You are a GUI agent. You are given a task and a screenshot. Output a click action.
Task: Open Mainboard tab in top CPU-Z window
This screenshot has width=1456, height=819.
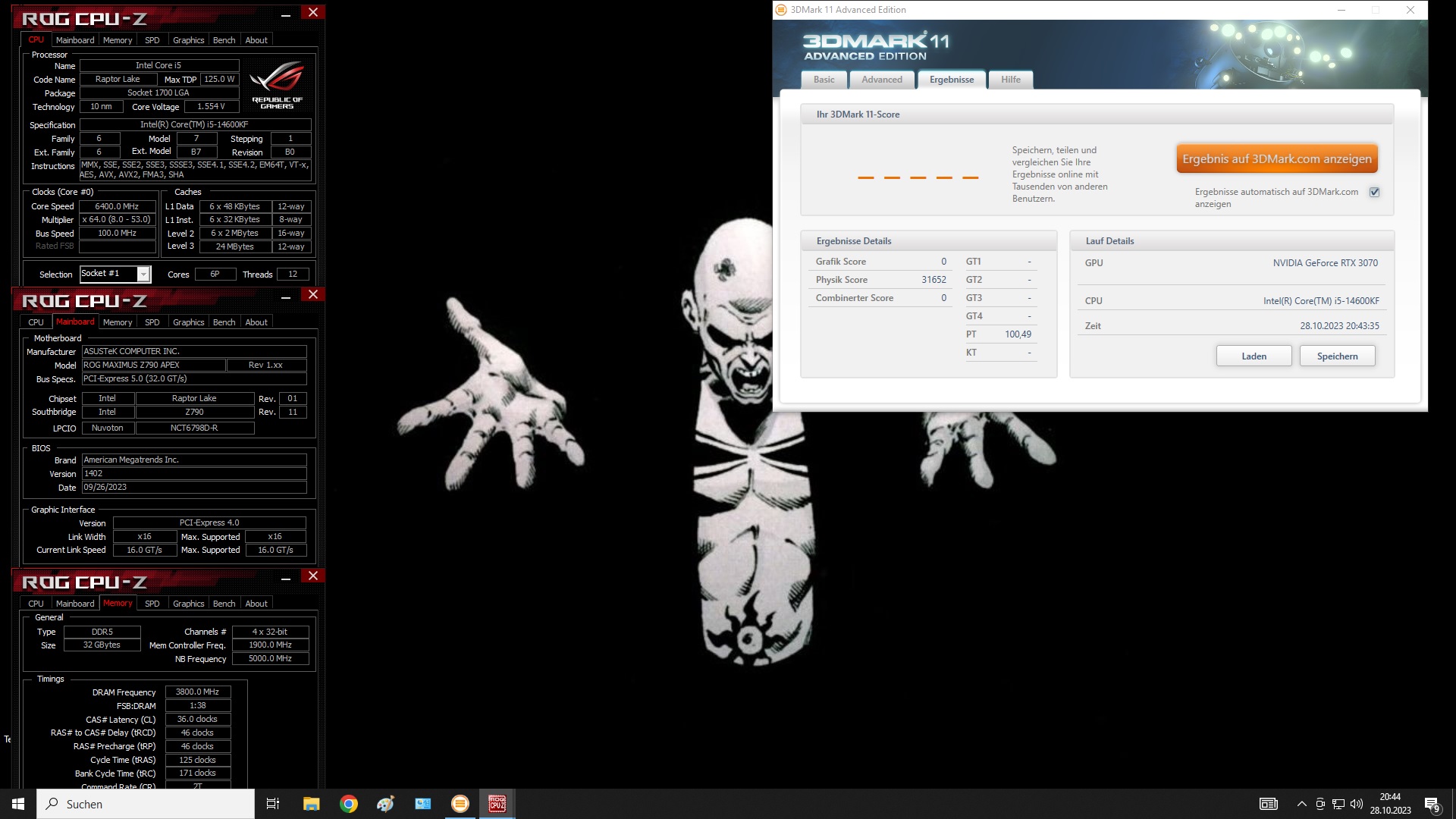75,40
